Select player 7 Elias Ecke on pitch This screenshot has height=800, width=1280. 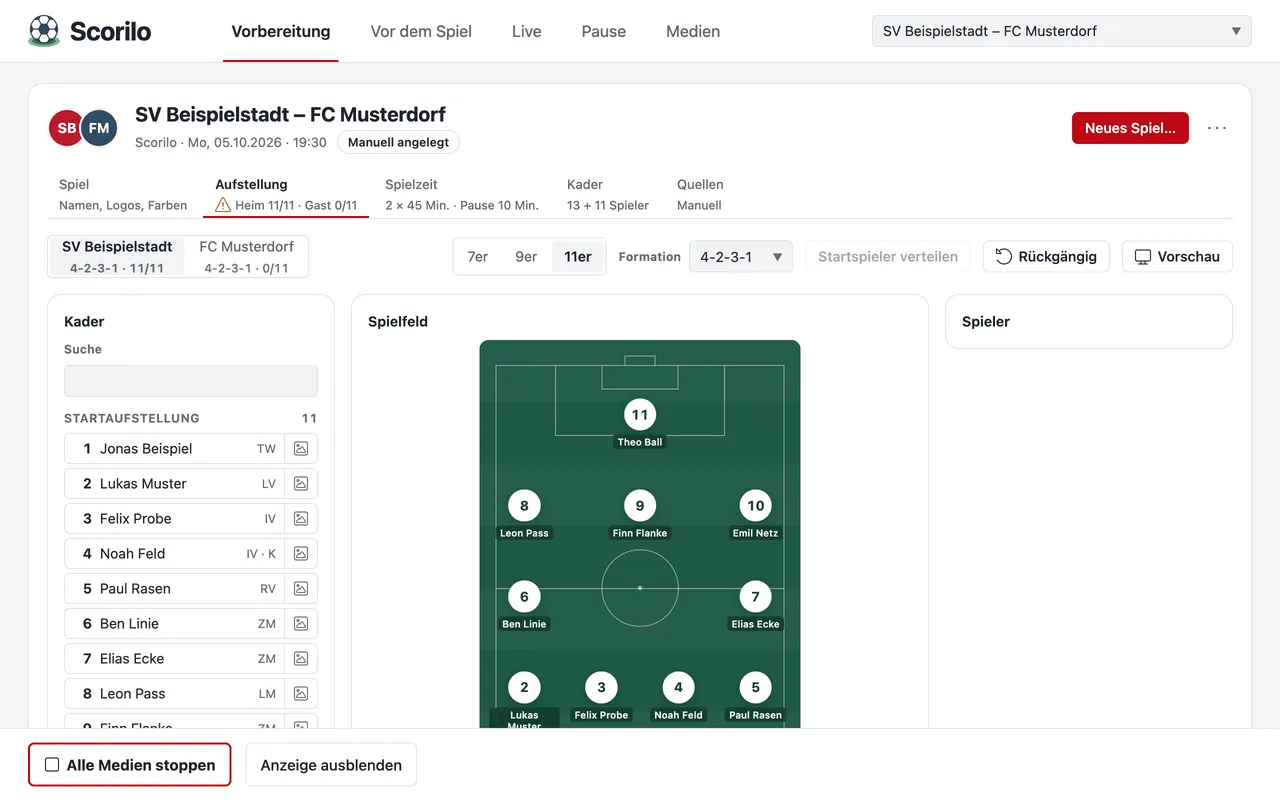coord(755,606)
